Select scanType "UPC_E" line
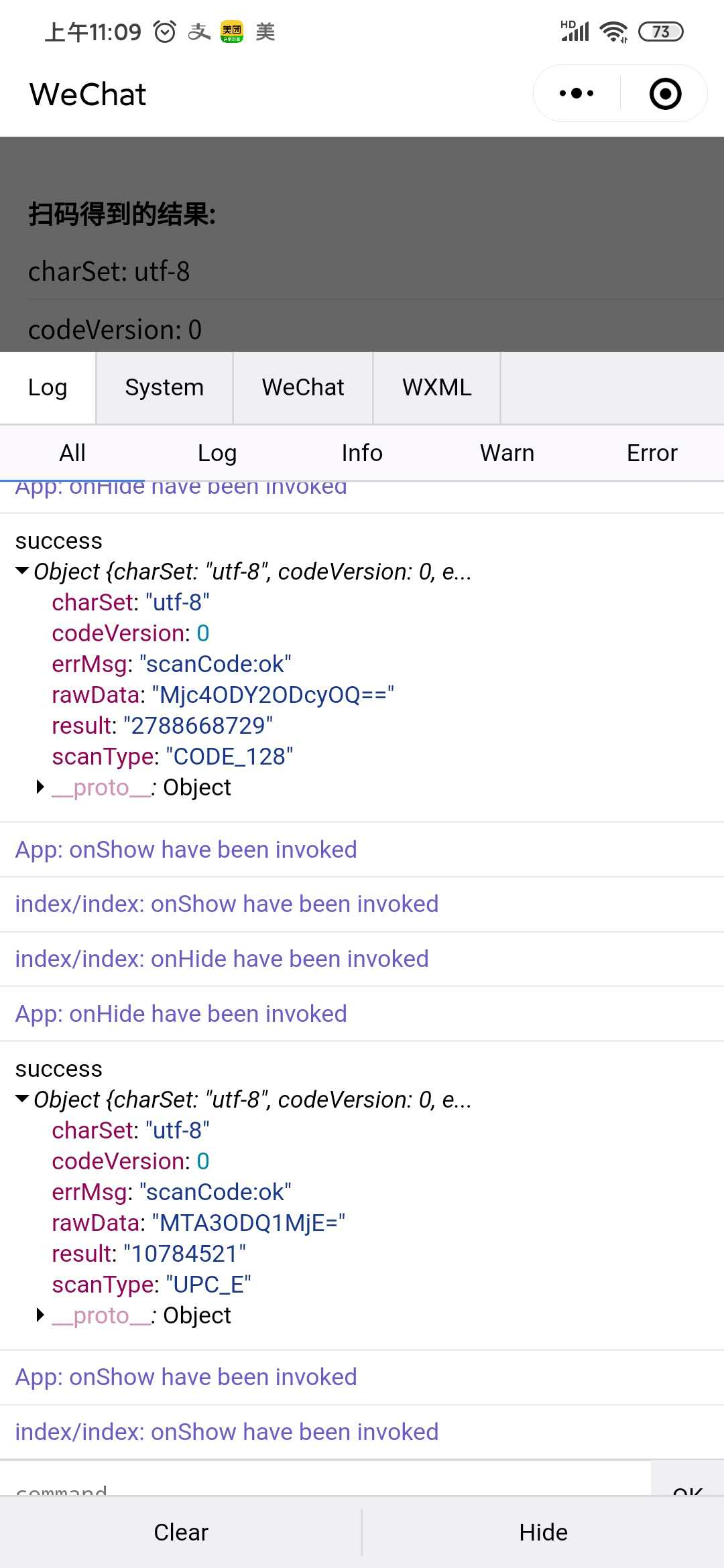724x1568 pixels. click(152, 1285)
